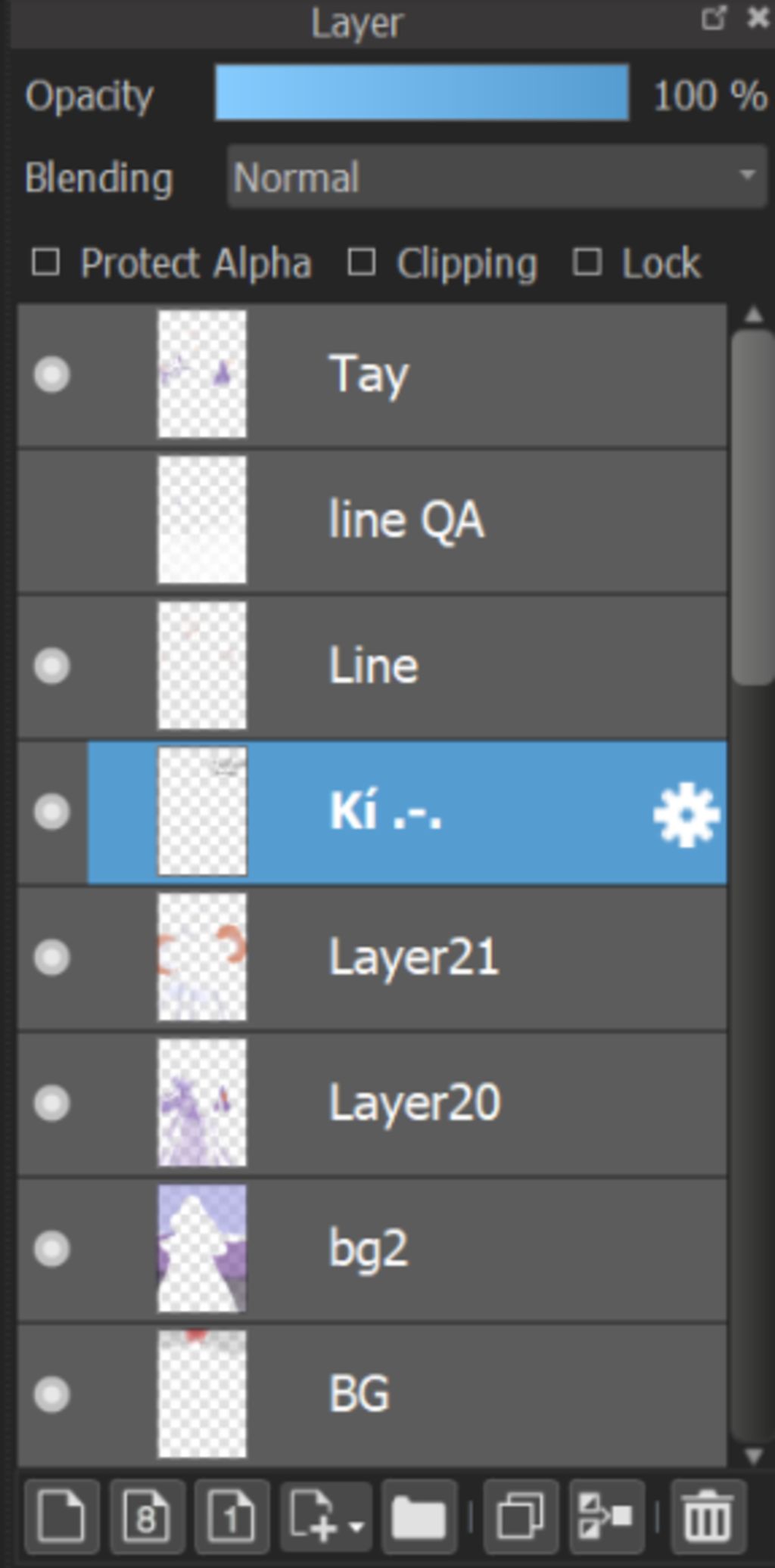The image size is (775, 1568).
Task: Create a new color layer
Action: (61, 1516)
